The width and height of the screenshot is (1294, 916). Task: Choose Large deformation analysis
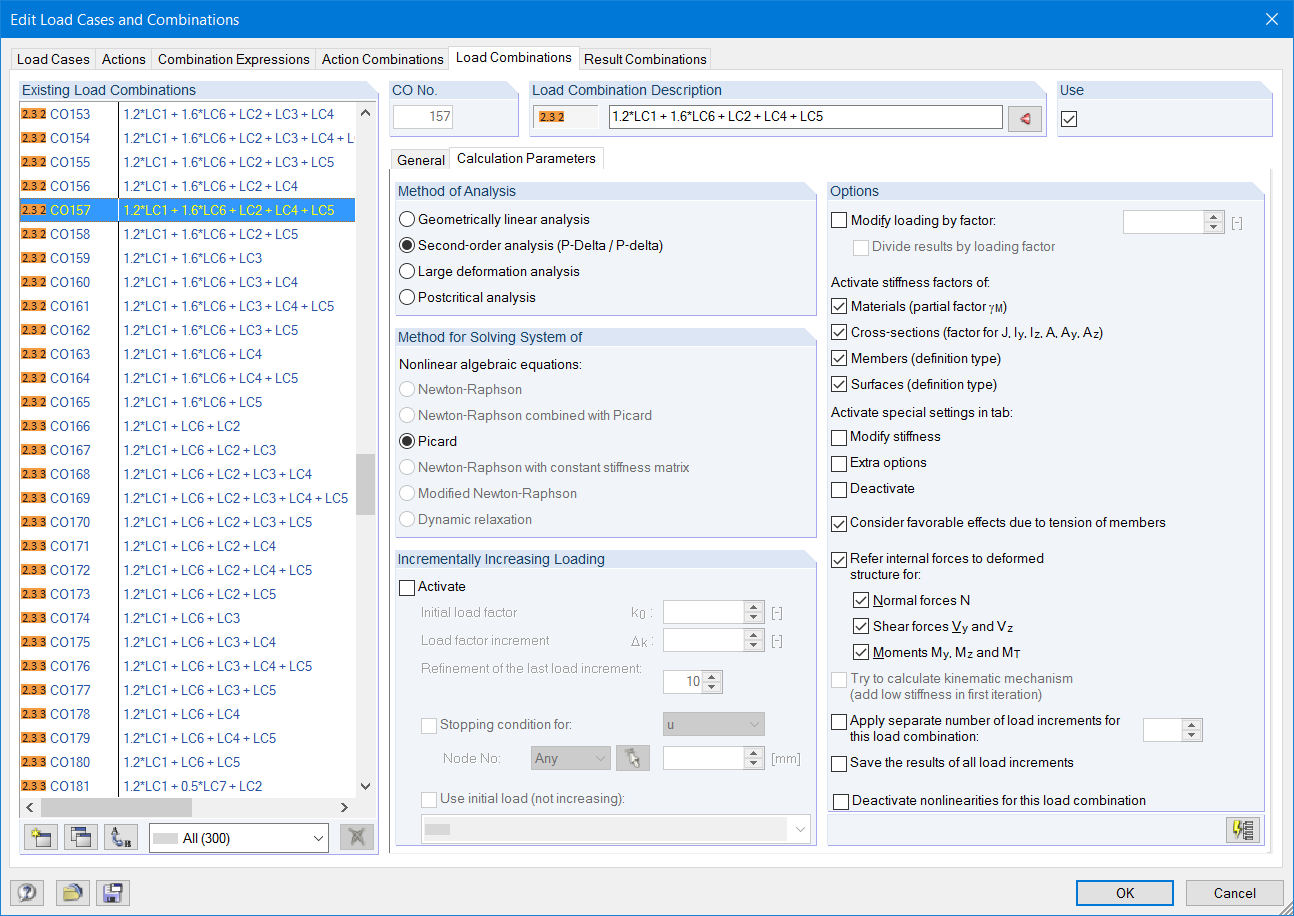(407, 271)
